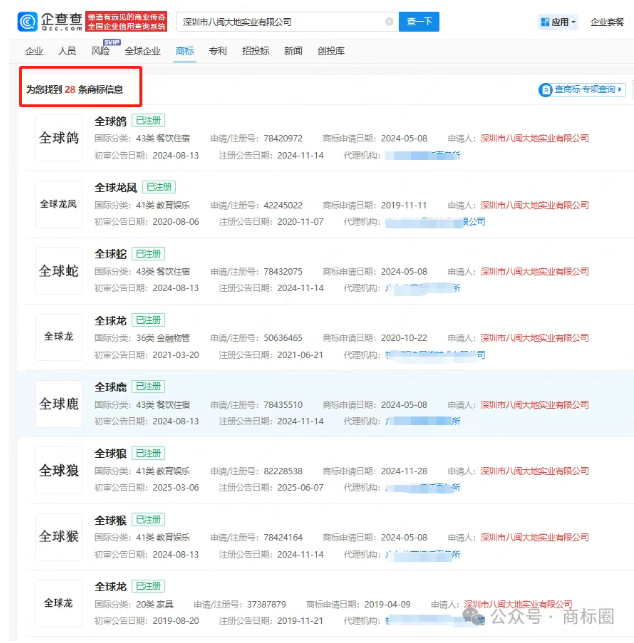Select the 风险 tab
Viewport: 634px width, 643px height.
[100, 50]
